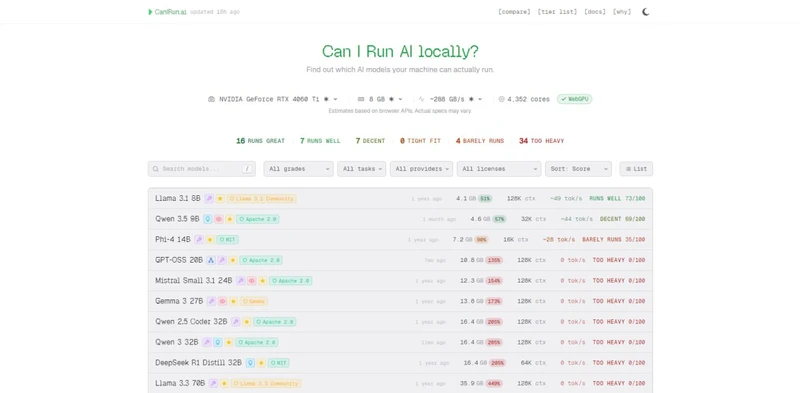Image resolution: width=800 pixels, height=393 pixels.
Task: Filter by 7 DECENT
Action: coord(370,141)
